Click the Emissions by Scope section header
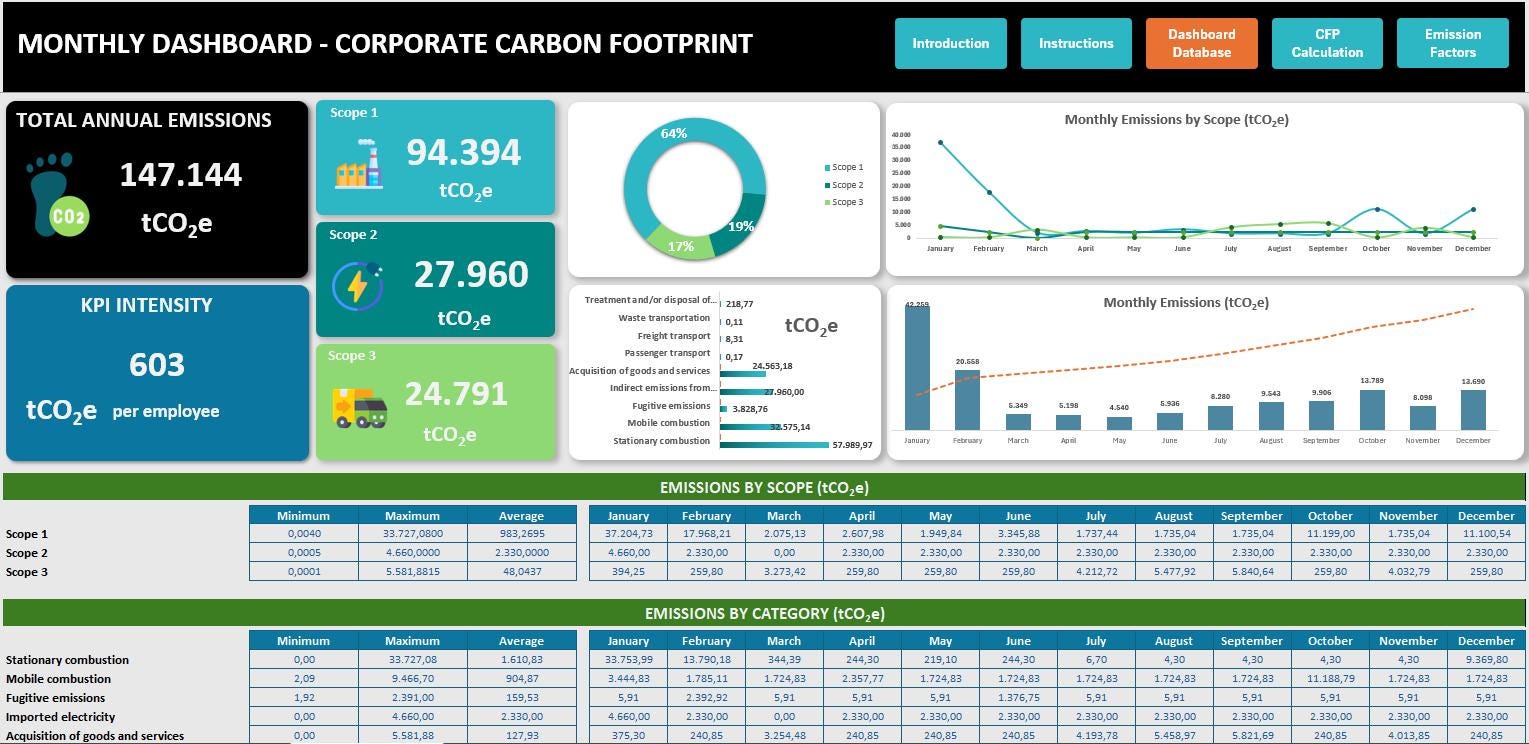This screenshot has height=744, width=1529. coord(764,487)
